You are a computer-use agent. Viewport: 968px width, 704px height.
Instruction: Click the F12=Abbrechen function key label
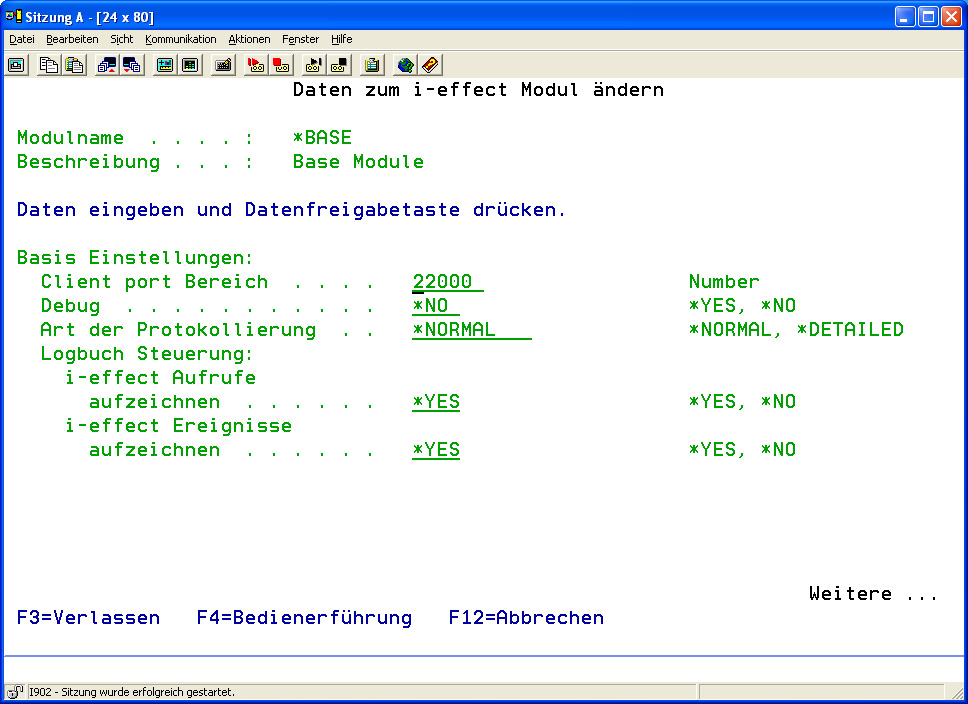pyautogui.click(x=526, y=618)
